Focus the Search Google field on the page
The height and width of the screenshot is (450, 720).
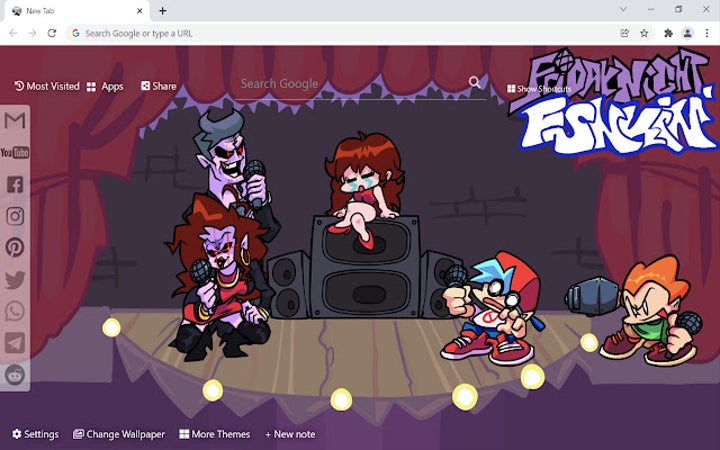350,84
